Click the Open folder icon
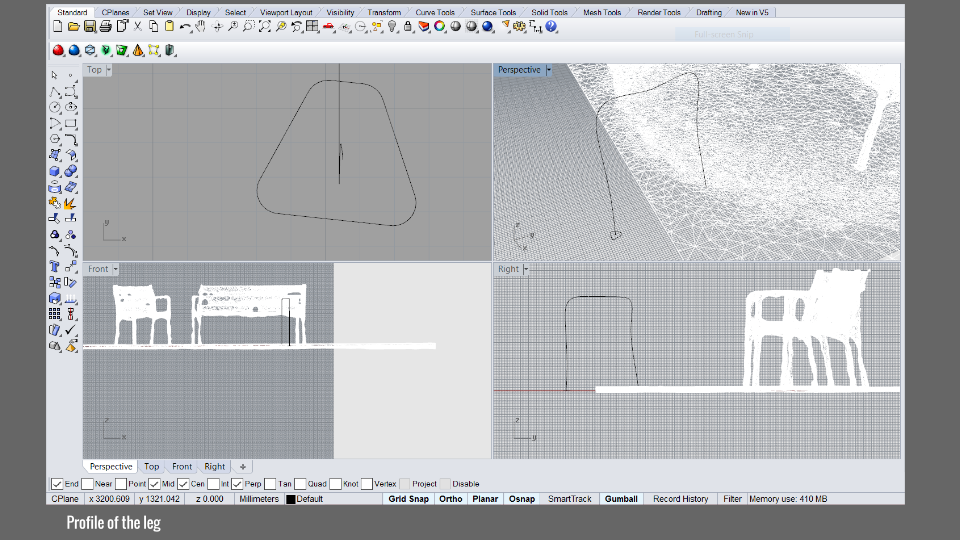960x540 pixels. click(x=74, y=26)
